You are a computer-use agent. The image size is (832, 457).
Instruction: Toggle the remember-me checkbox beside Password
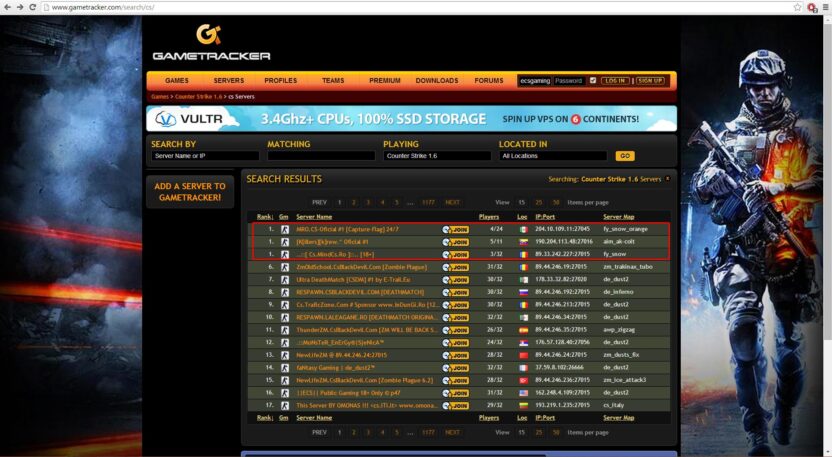[593, 81]
